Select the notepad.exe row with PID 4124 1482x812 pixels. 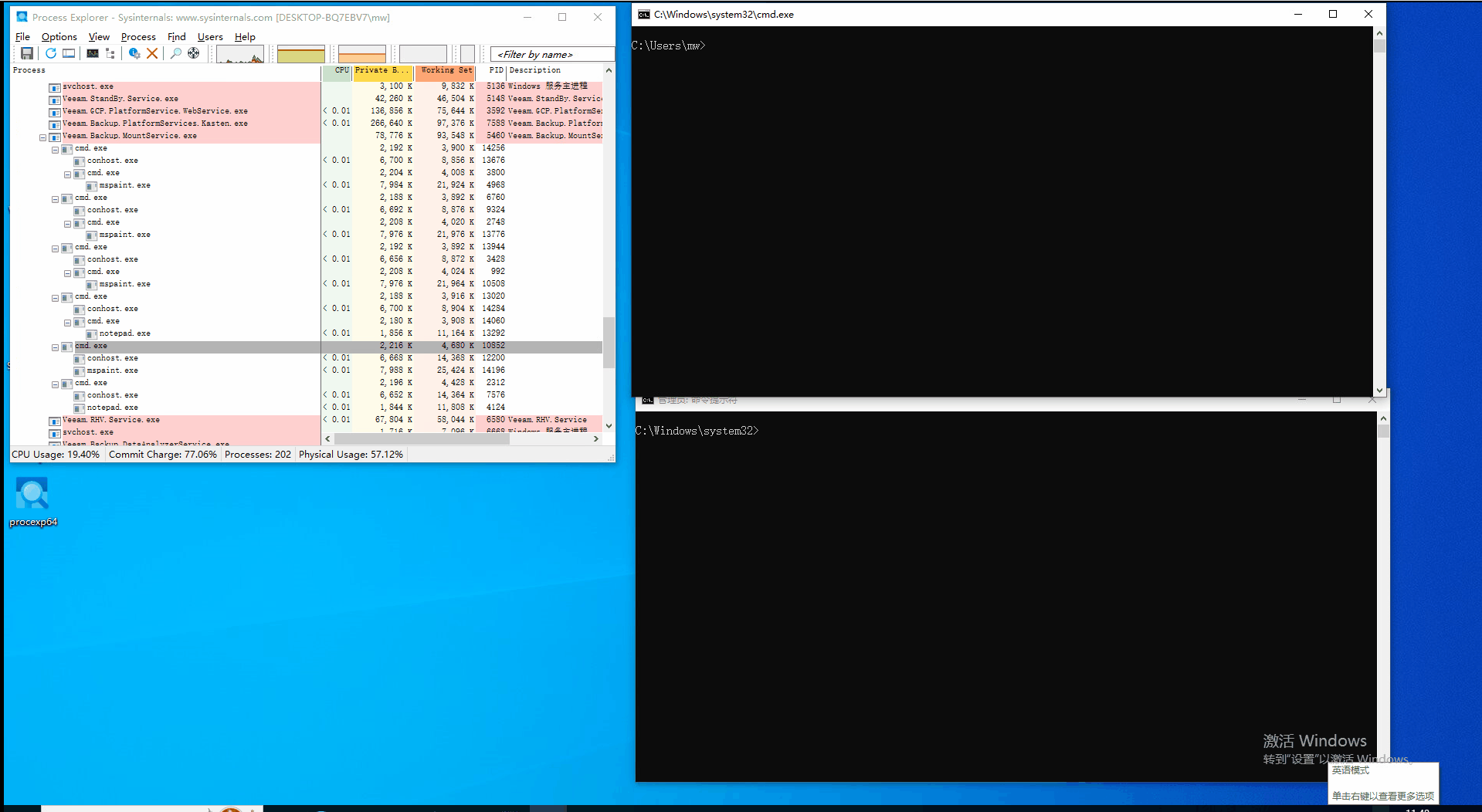(x=307, y=408)
